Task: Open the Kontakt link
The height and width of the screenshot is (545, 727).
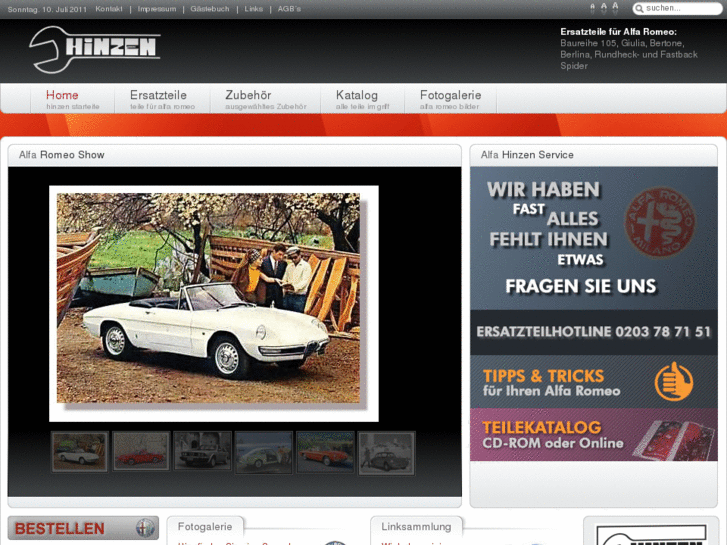Action: pyautogui.click(x=109, y=9)
